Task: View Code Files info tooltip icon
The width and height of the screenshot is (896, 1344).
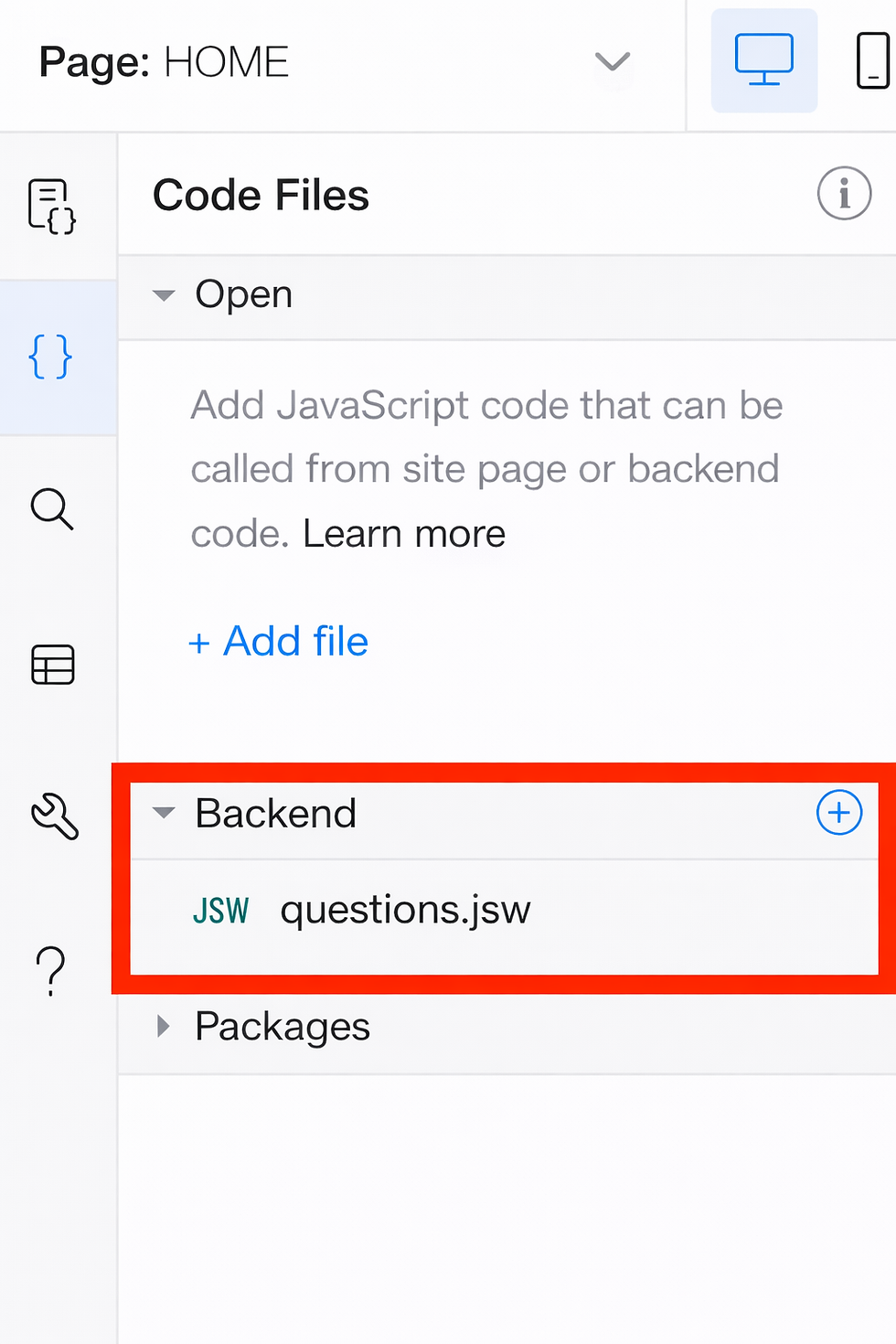Action: [x=844, y=194]
